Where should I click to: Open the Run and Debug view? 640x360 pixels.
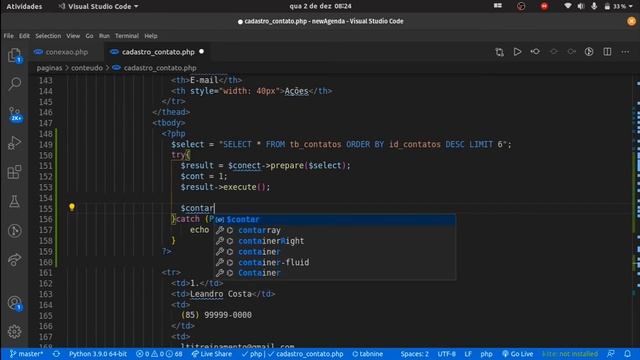[x=15, y=143]
